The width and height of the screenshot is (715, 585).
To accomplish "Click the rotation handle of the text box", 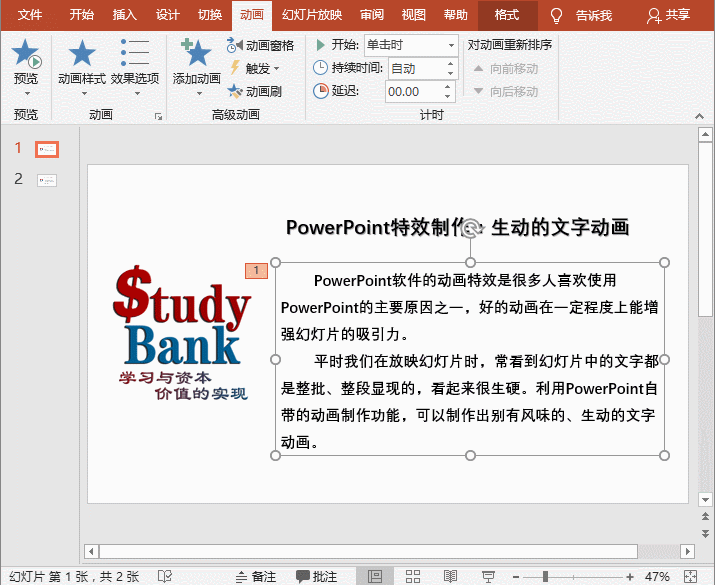I will click(471, 227).
